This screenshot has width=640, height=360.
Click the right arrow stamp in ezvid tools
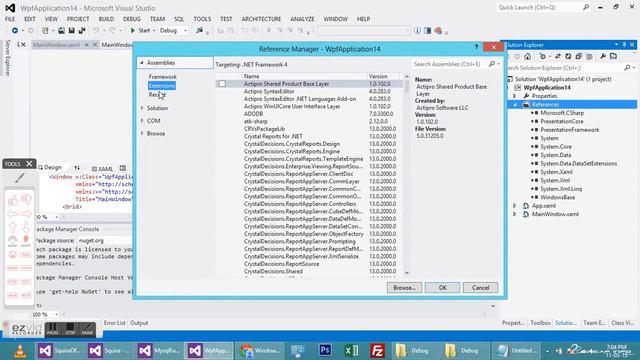coord(26,213)
